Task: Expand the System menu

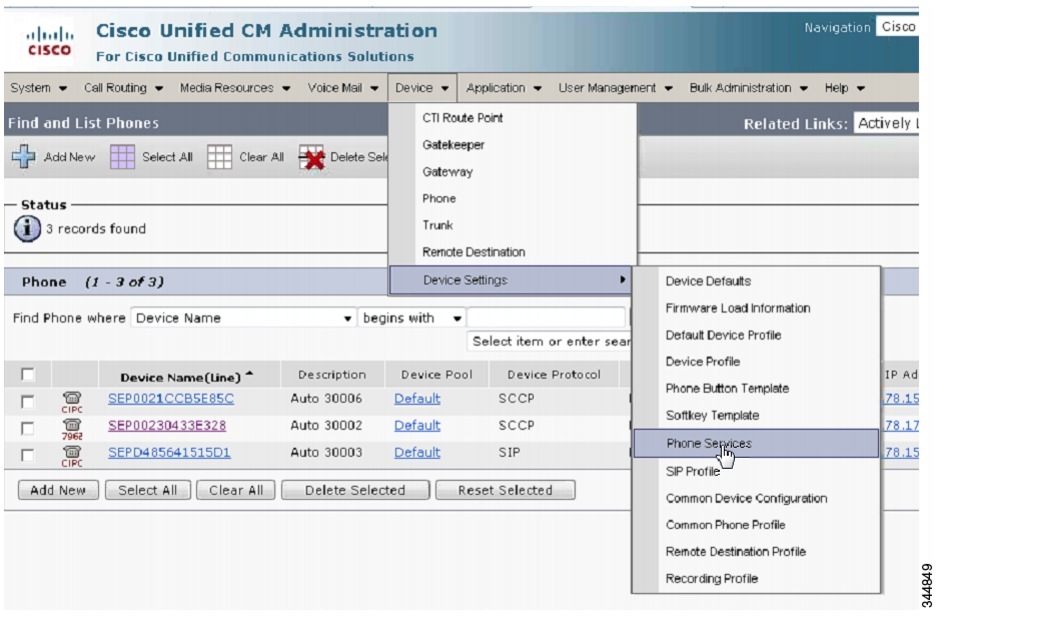Action: [38, 88]
